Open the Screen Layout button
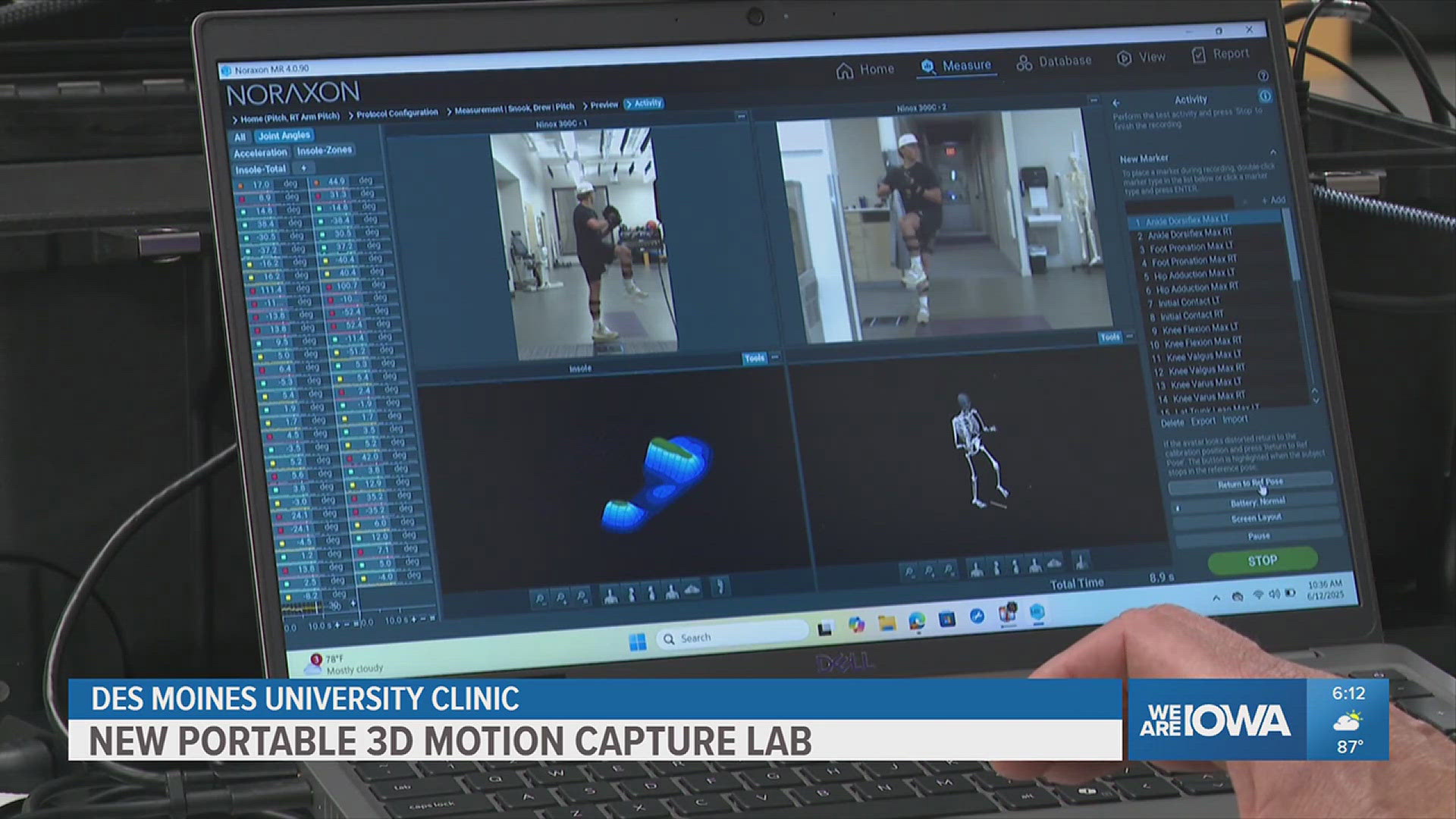Screen dimensions: 1456x819 pos(1256,518)
